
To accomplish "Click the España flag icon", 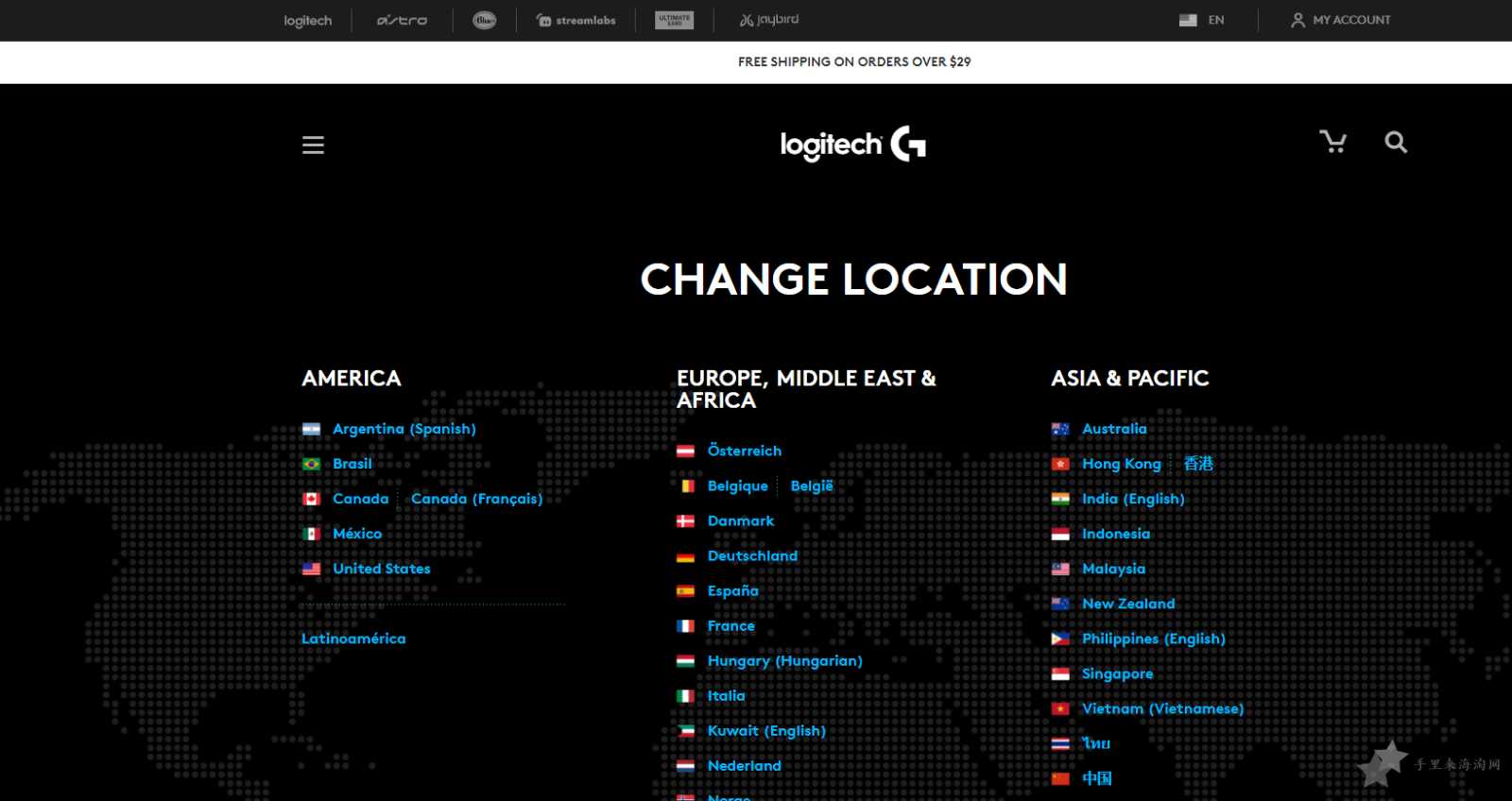I will [686, 591].
